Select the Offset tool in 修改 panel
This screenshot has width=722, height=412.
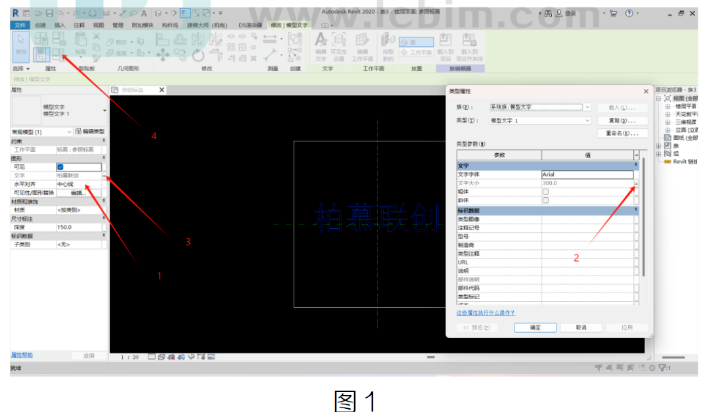tap(180, 40)
